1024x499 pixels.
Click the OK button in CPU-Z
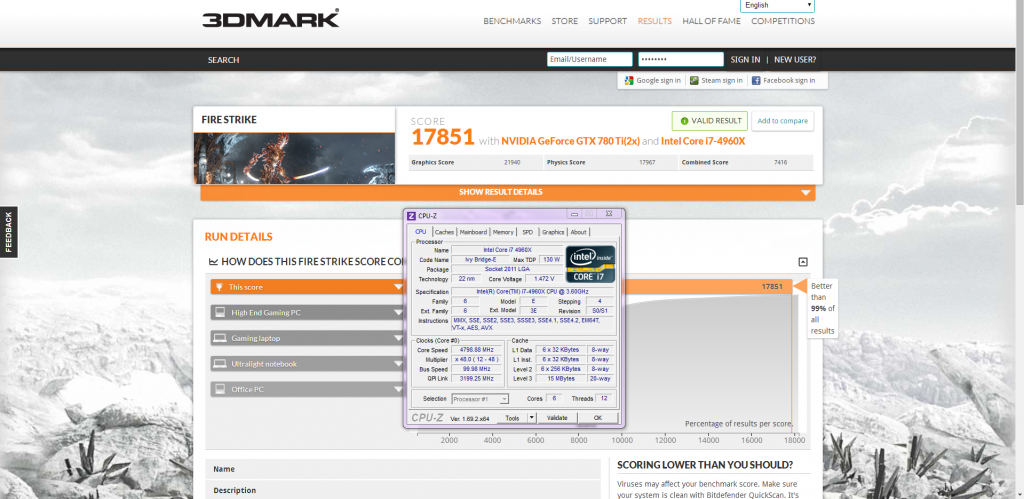point(598,417)
